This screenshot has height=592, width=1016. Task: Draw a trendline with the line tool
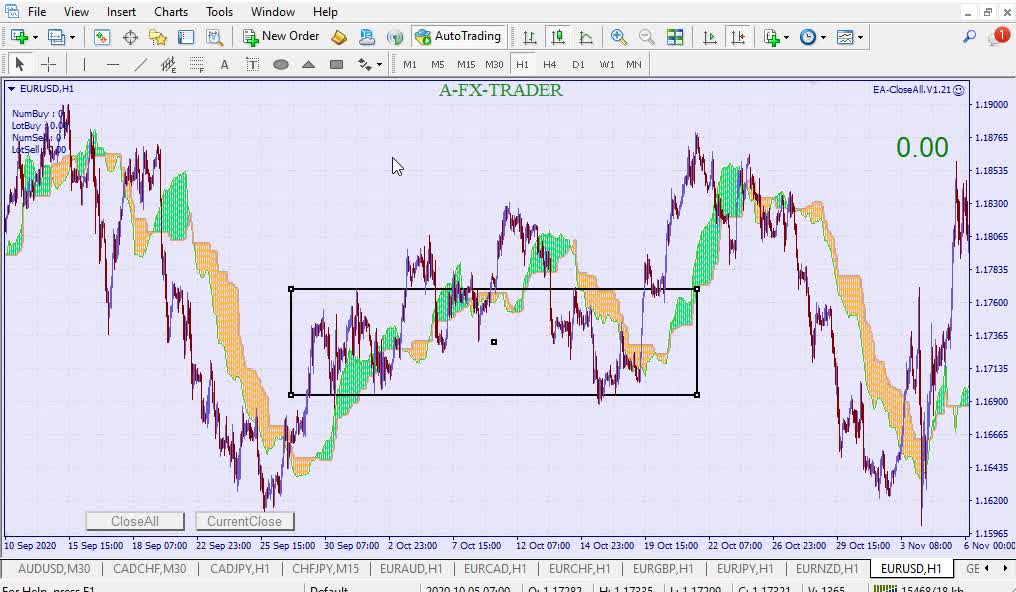click(x=141, y=65)
